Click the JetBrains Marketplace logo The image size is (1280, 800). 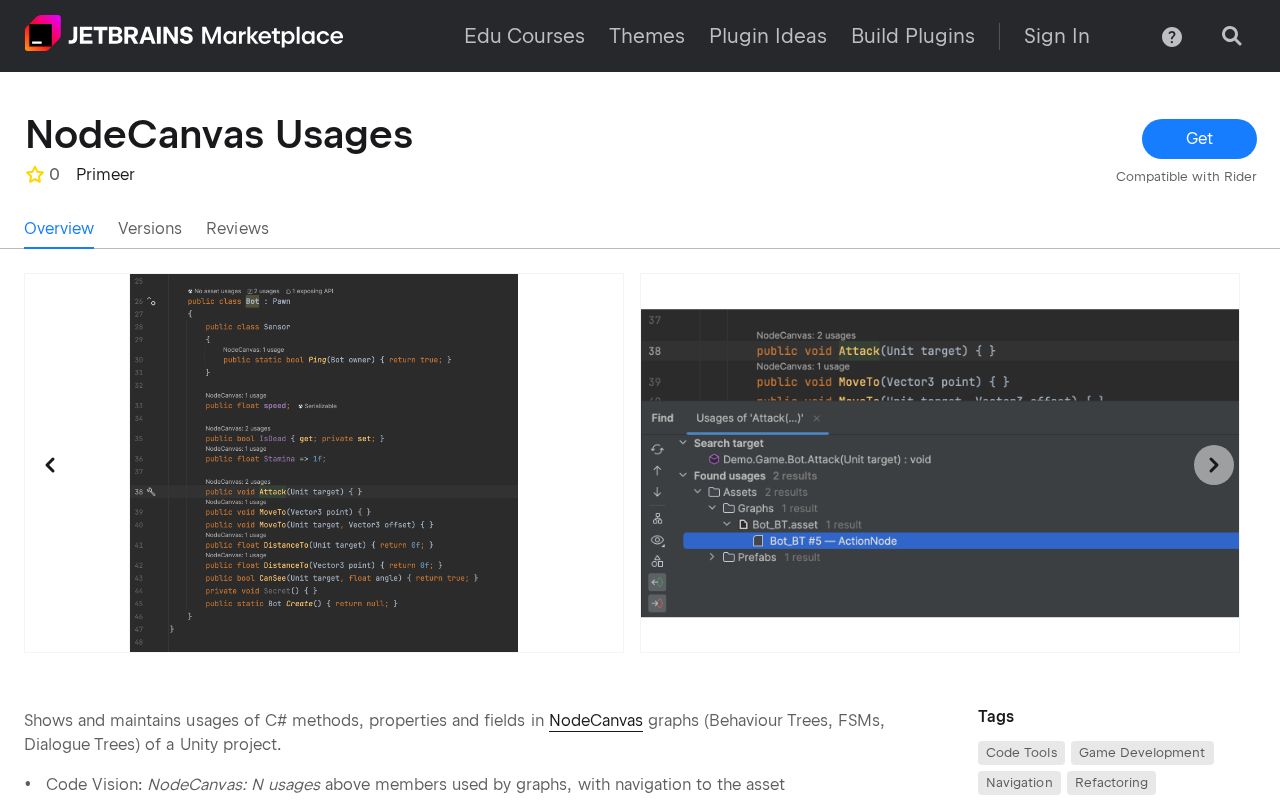coord(184,35)
